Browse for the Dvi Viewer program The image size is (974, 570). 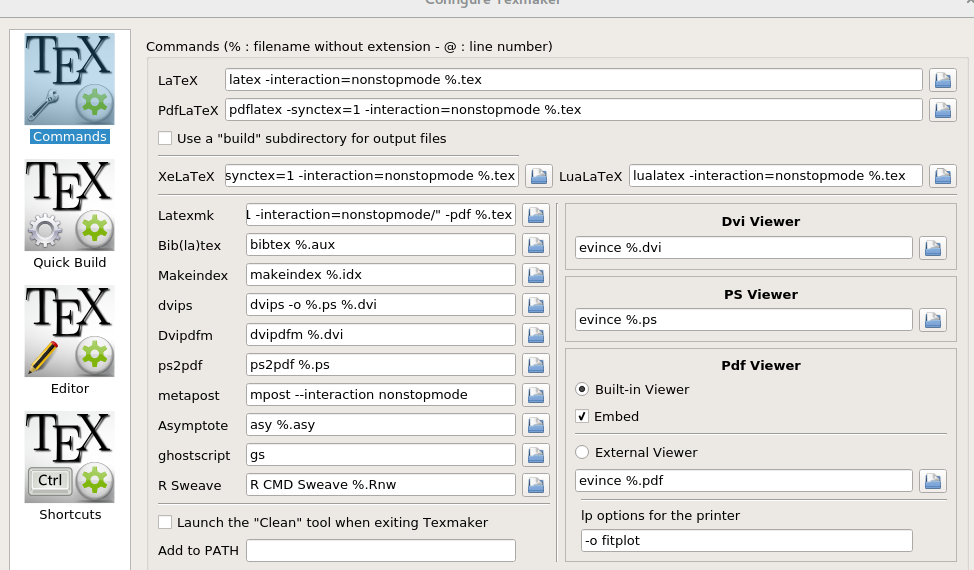932,248
